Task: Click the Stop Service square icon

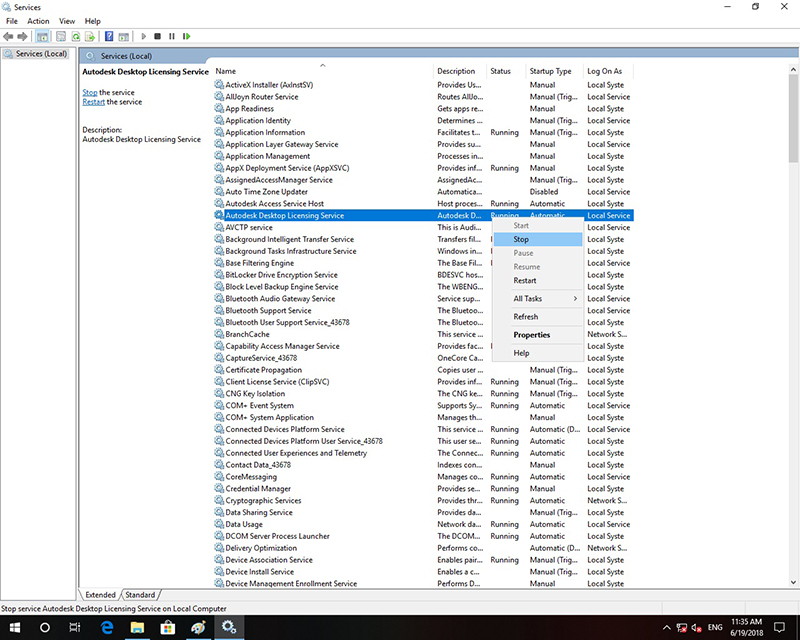Action: 158,36
